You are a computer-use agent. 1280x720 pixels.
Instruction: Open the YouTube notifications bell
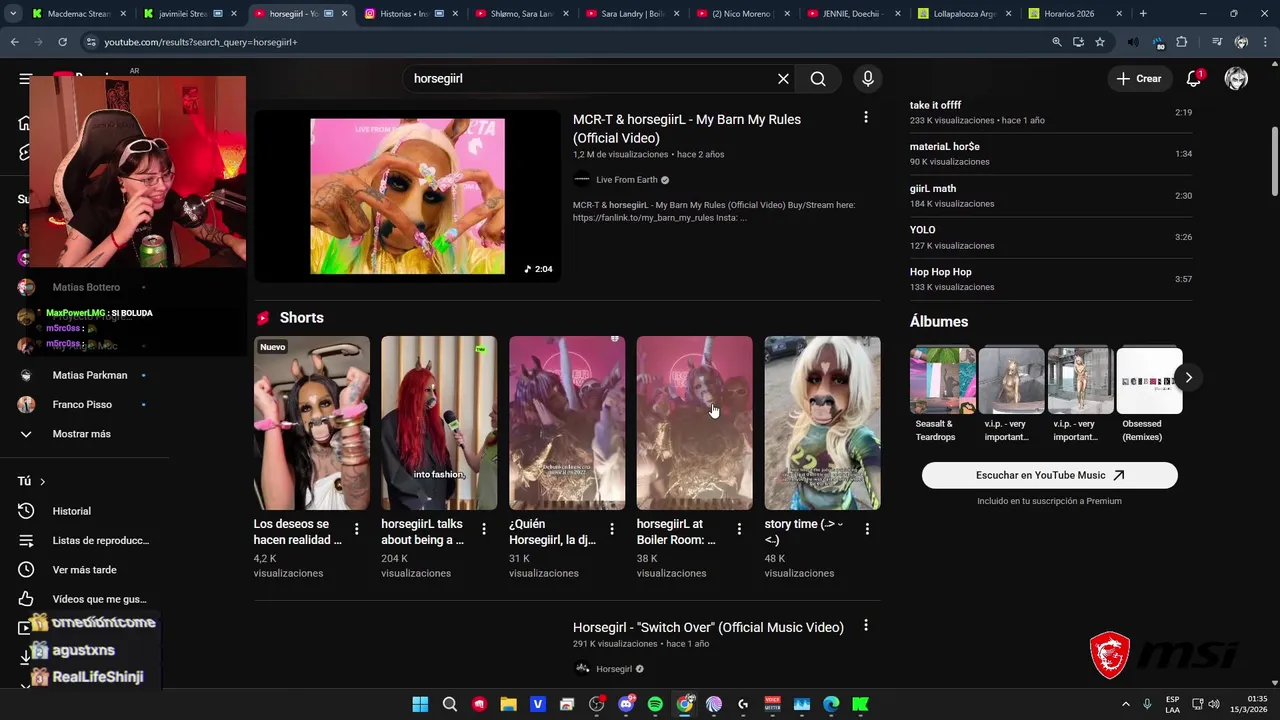[1194, 79]
